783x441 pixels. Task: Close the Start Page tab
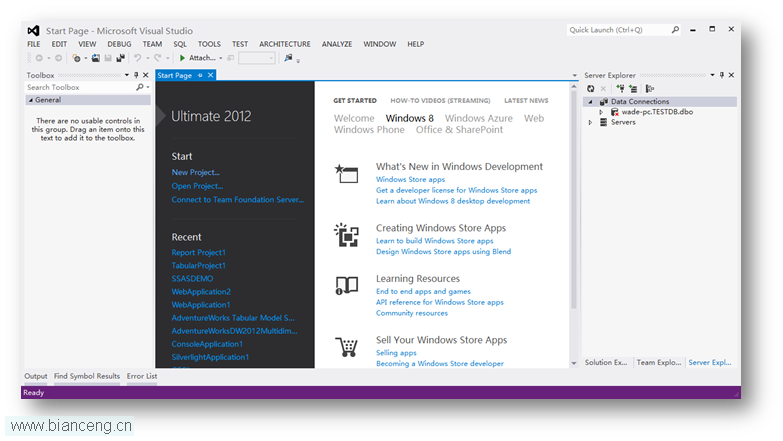[x=210, y=75]
